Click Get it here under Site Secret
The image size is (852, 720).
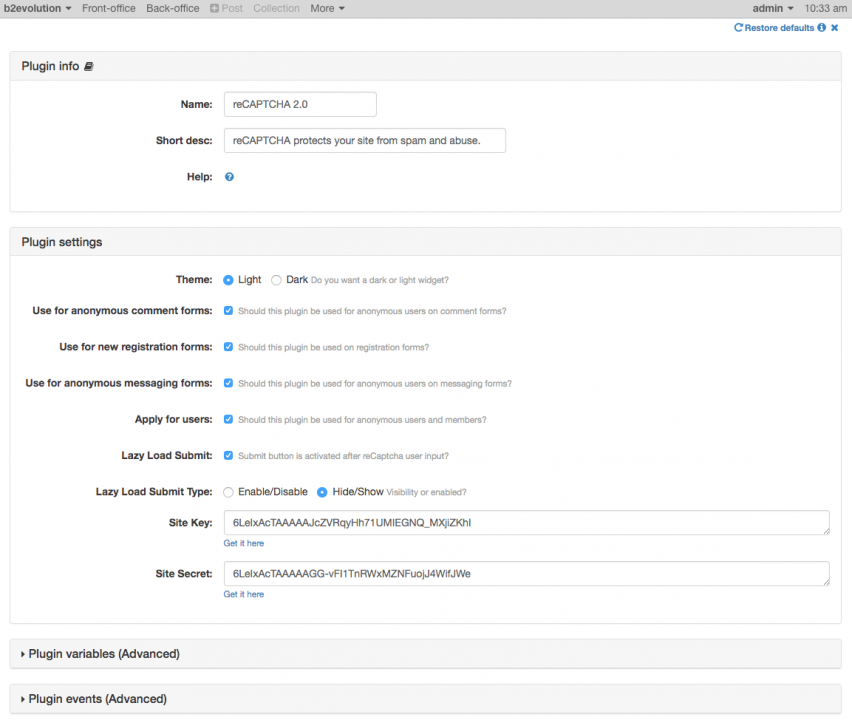pos(243,594)
